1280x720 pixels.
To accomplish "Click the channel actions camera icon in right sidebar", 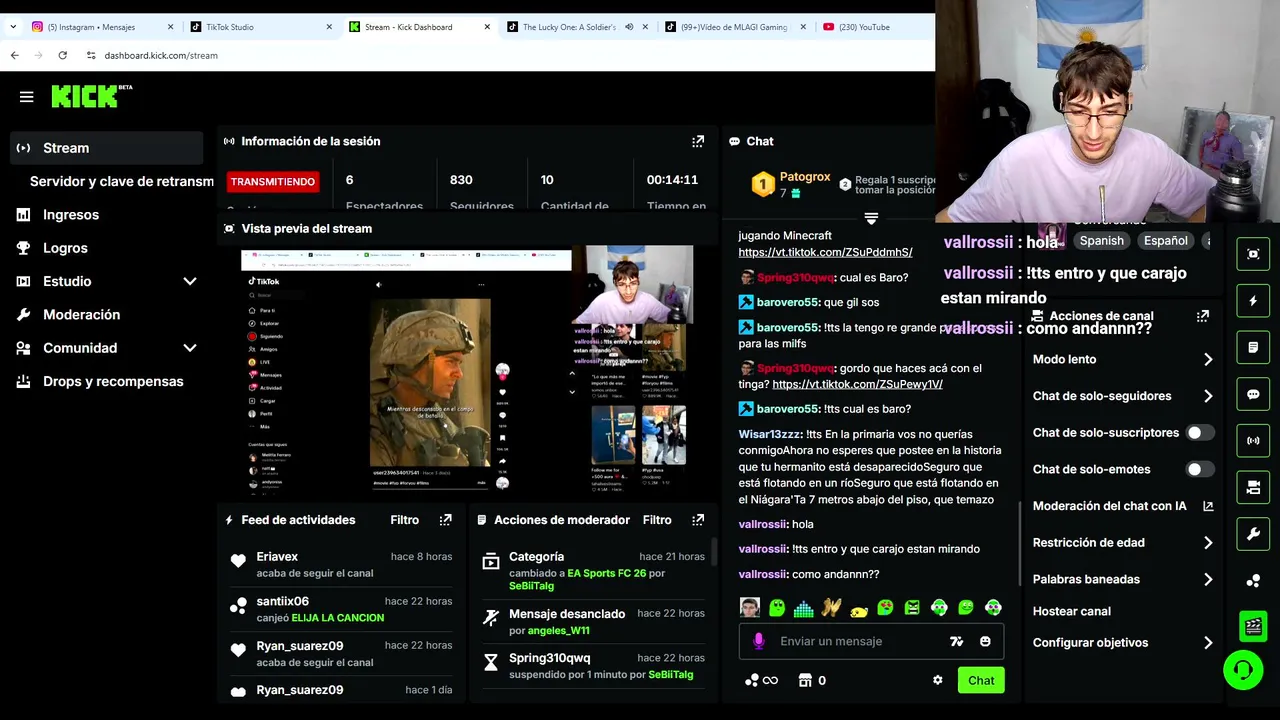I will [x=1253, y=487].
